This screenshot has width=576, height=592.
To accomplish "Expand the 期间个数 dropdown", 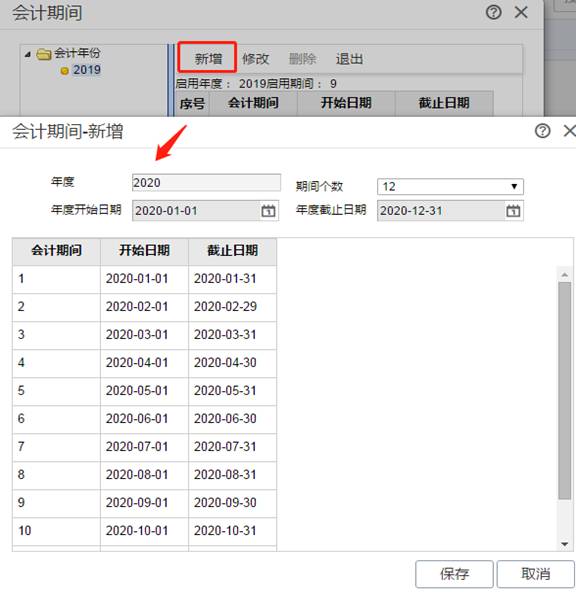I will 514,187.
